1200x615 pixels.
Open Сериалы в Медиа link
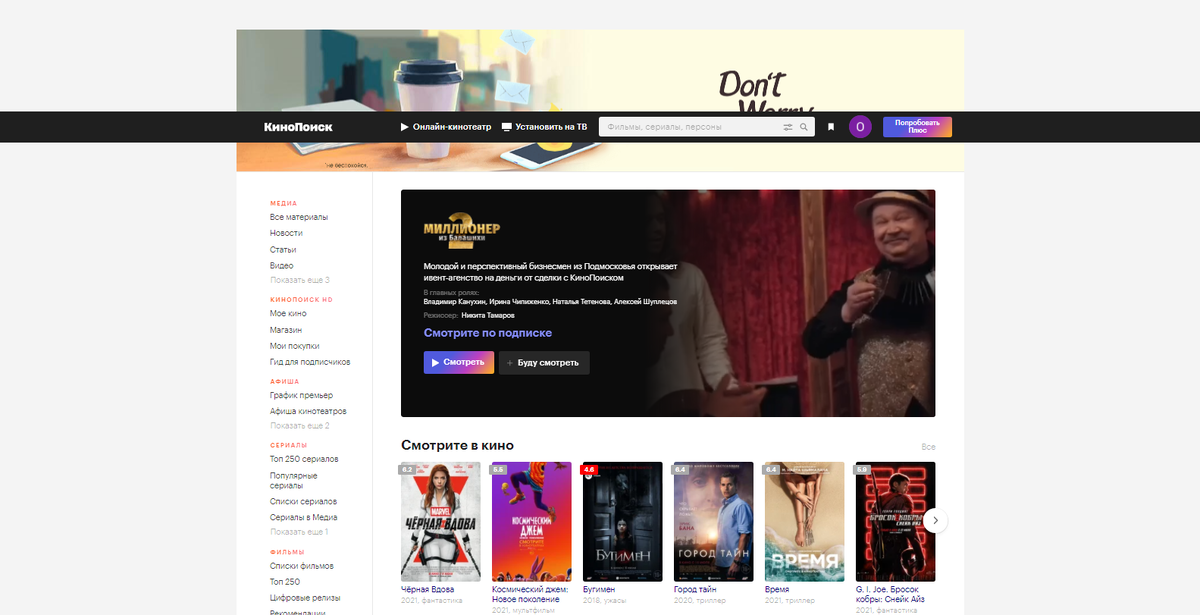pyautogui.click(x=303, y=517)
